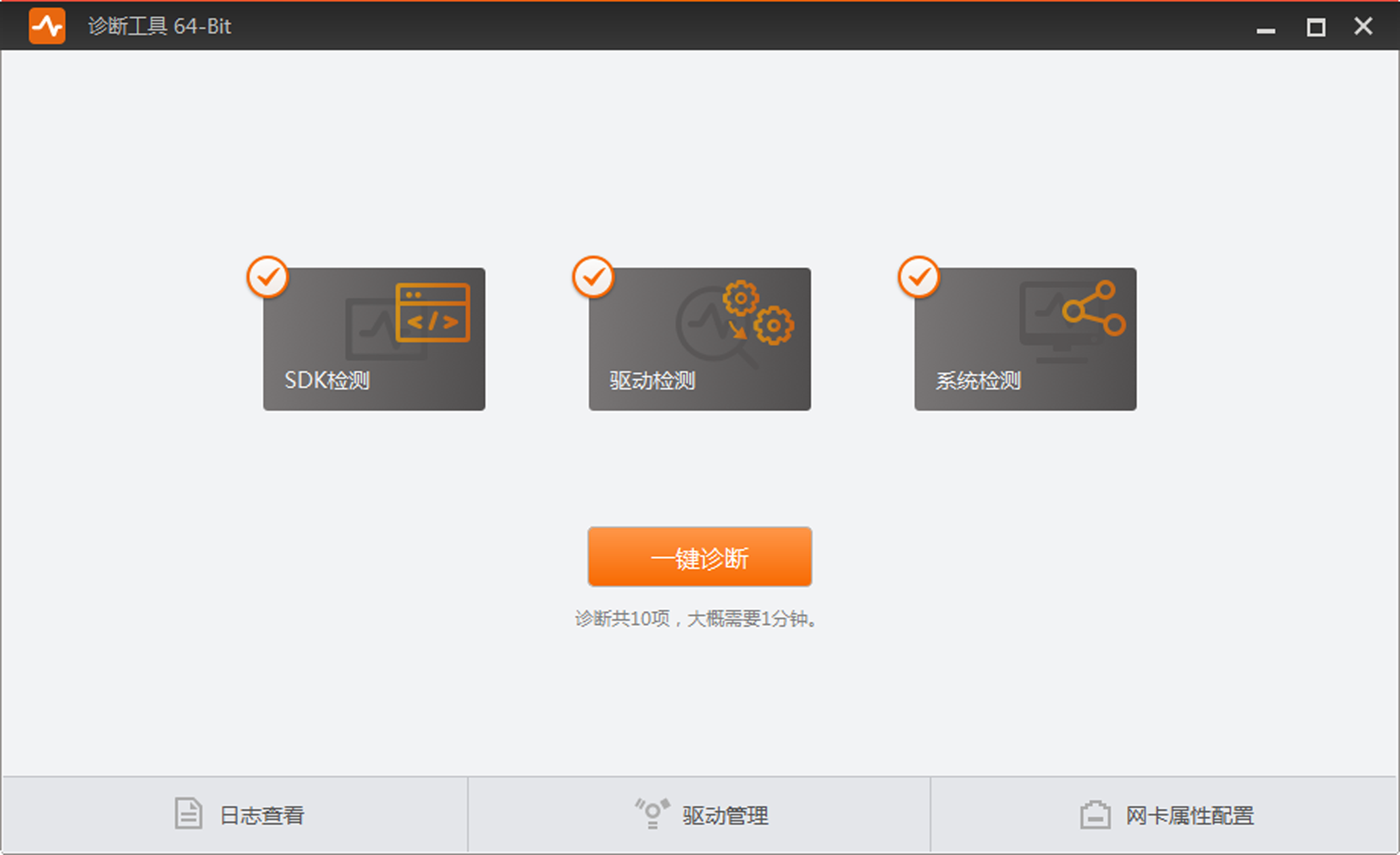Open the 网卡属性配置 tab
1400x855 pixels.
coord(1189,815)
